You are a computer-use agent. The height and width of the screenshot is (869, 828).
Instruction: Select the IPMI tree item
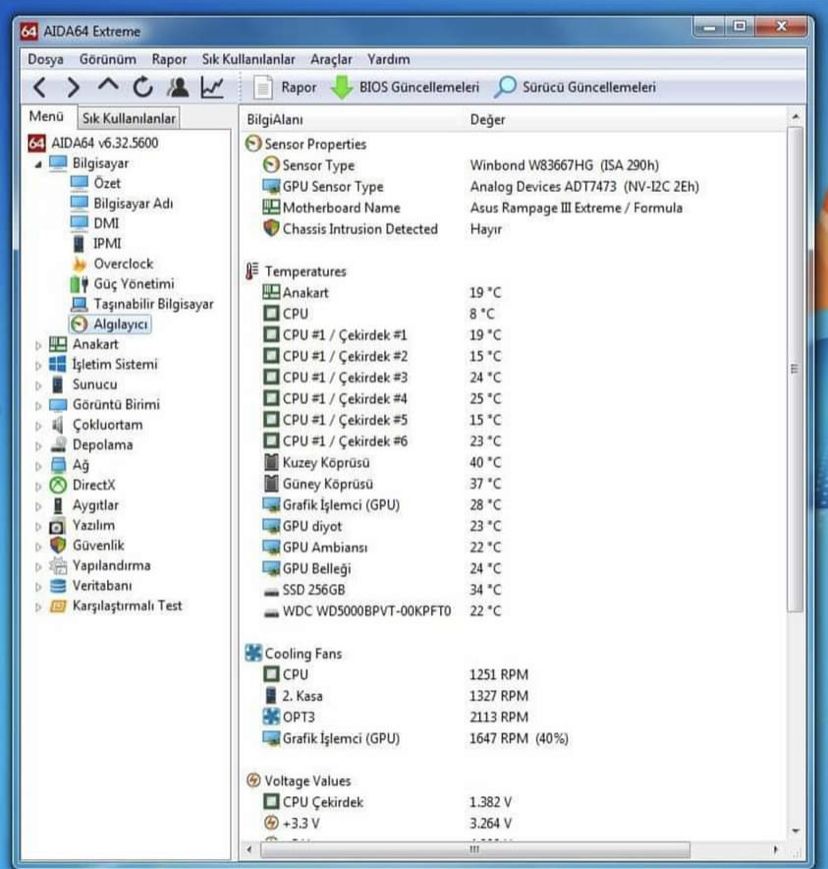[96, 243]
